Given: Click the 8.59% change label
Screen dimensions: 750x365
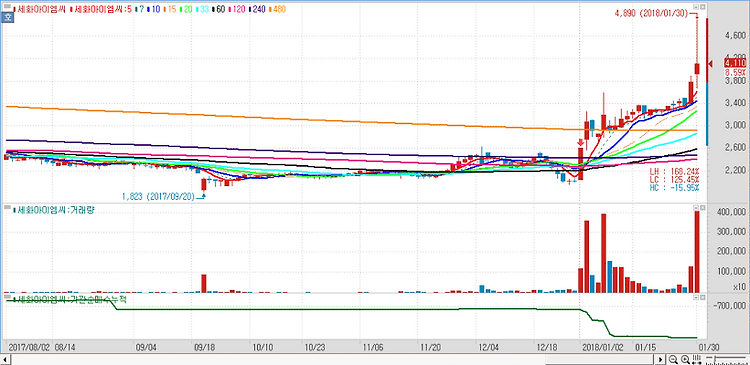Looking at the screenshot, I should (735, 72).
